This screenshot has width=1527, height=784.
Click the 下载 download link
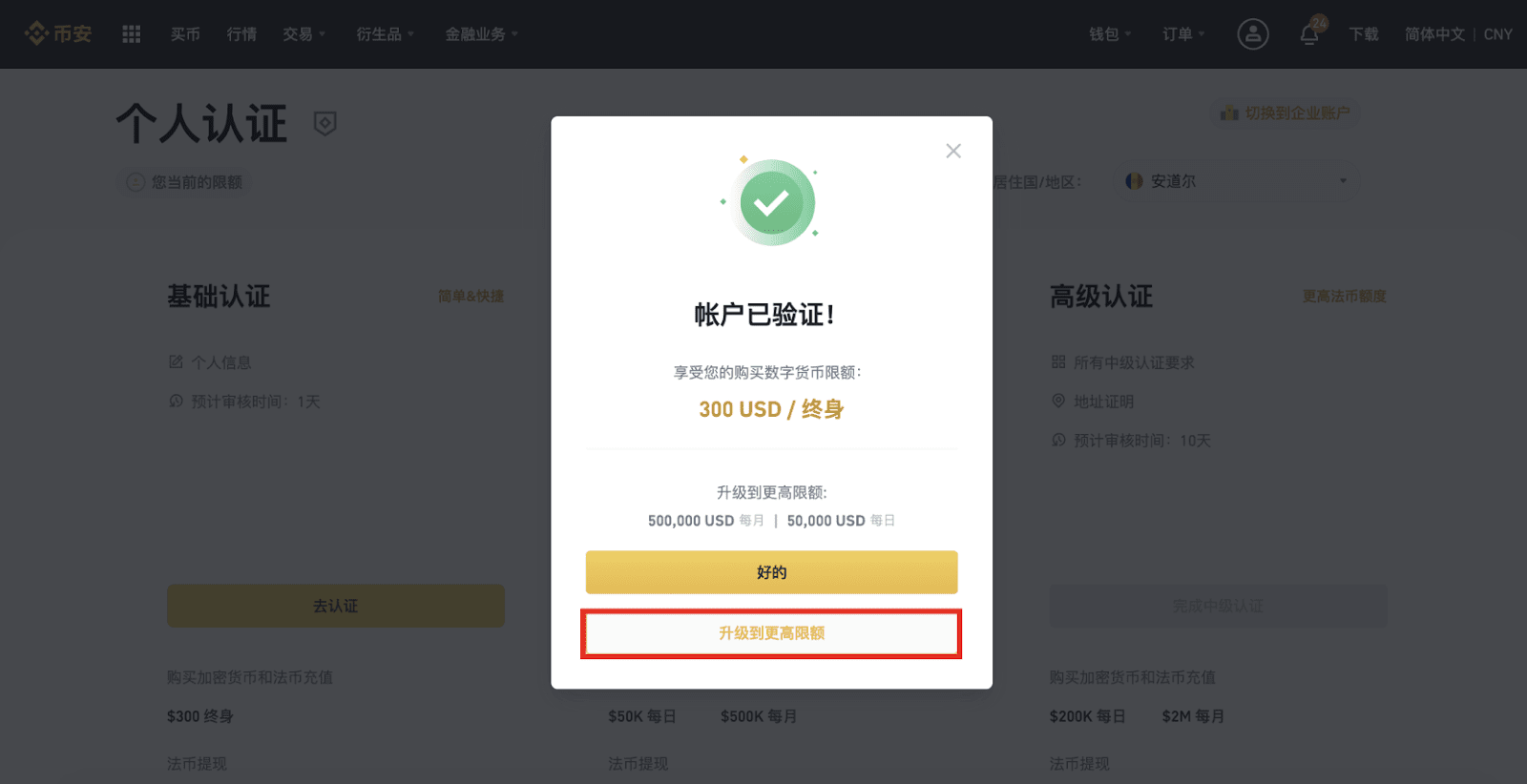coord(1364,34)
